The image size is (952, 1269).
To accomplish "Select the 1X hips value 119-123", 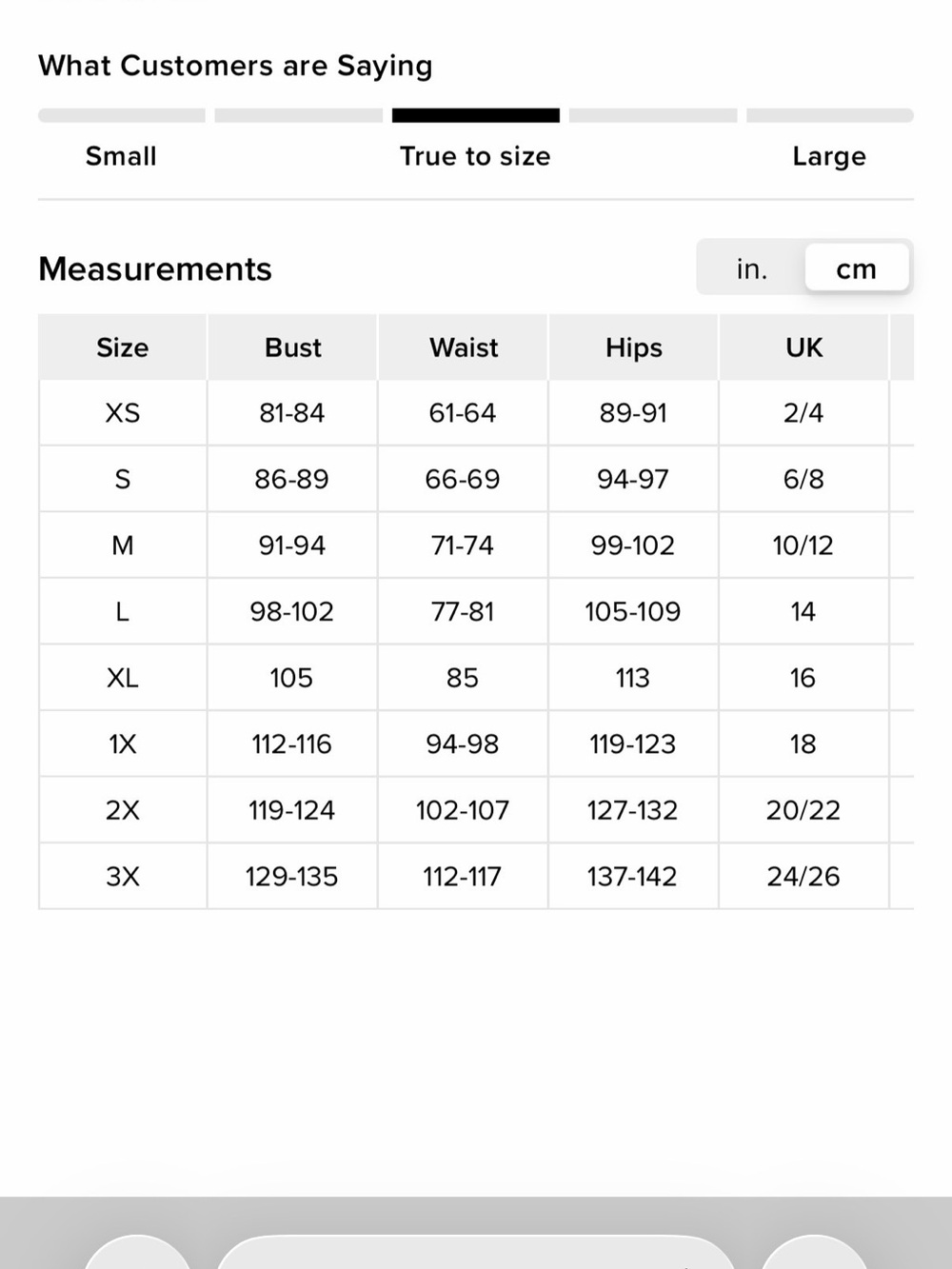I will coord(633,744).
